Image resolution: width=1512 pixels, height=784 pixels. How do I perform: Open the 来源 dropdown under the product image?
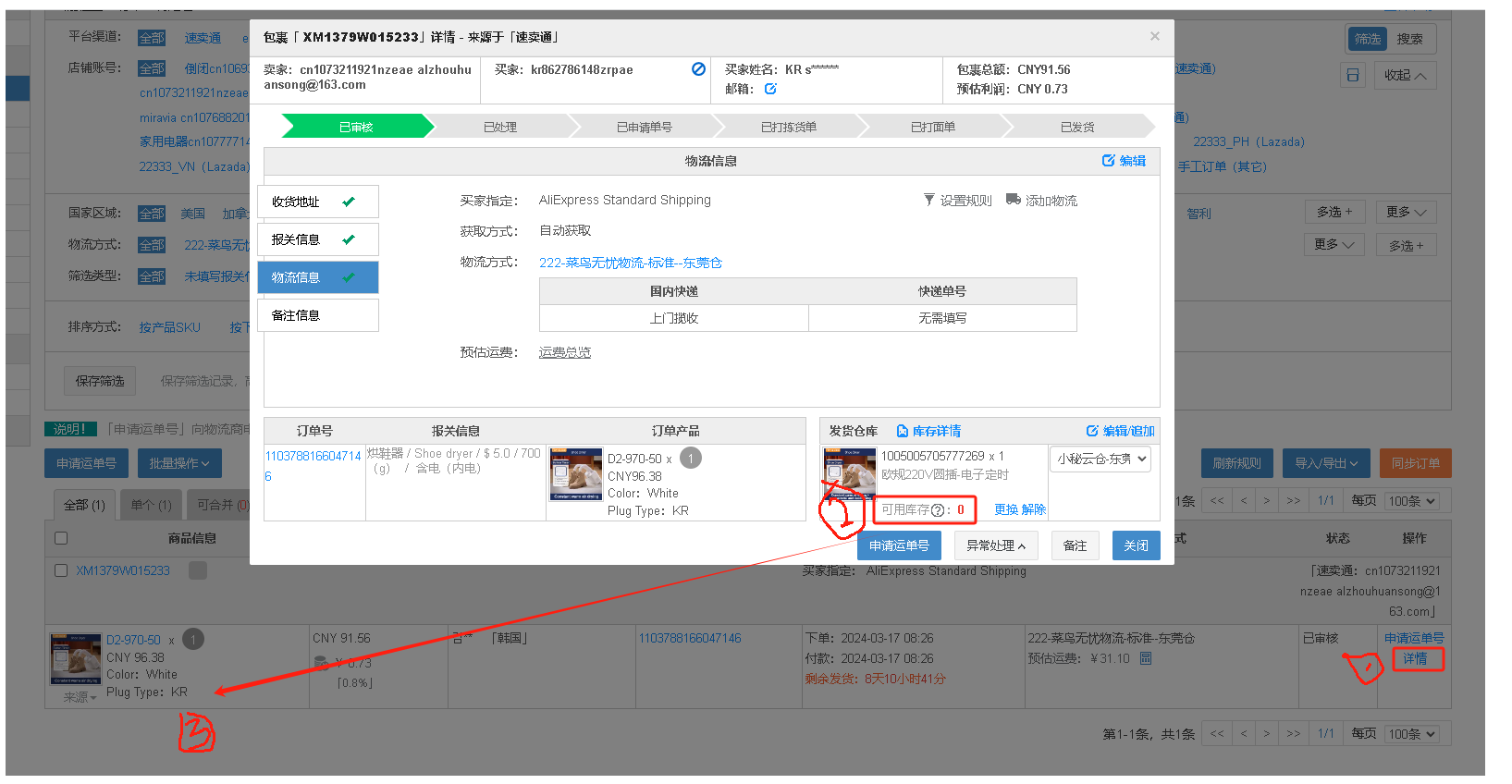click(80, 697)
